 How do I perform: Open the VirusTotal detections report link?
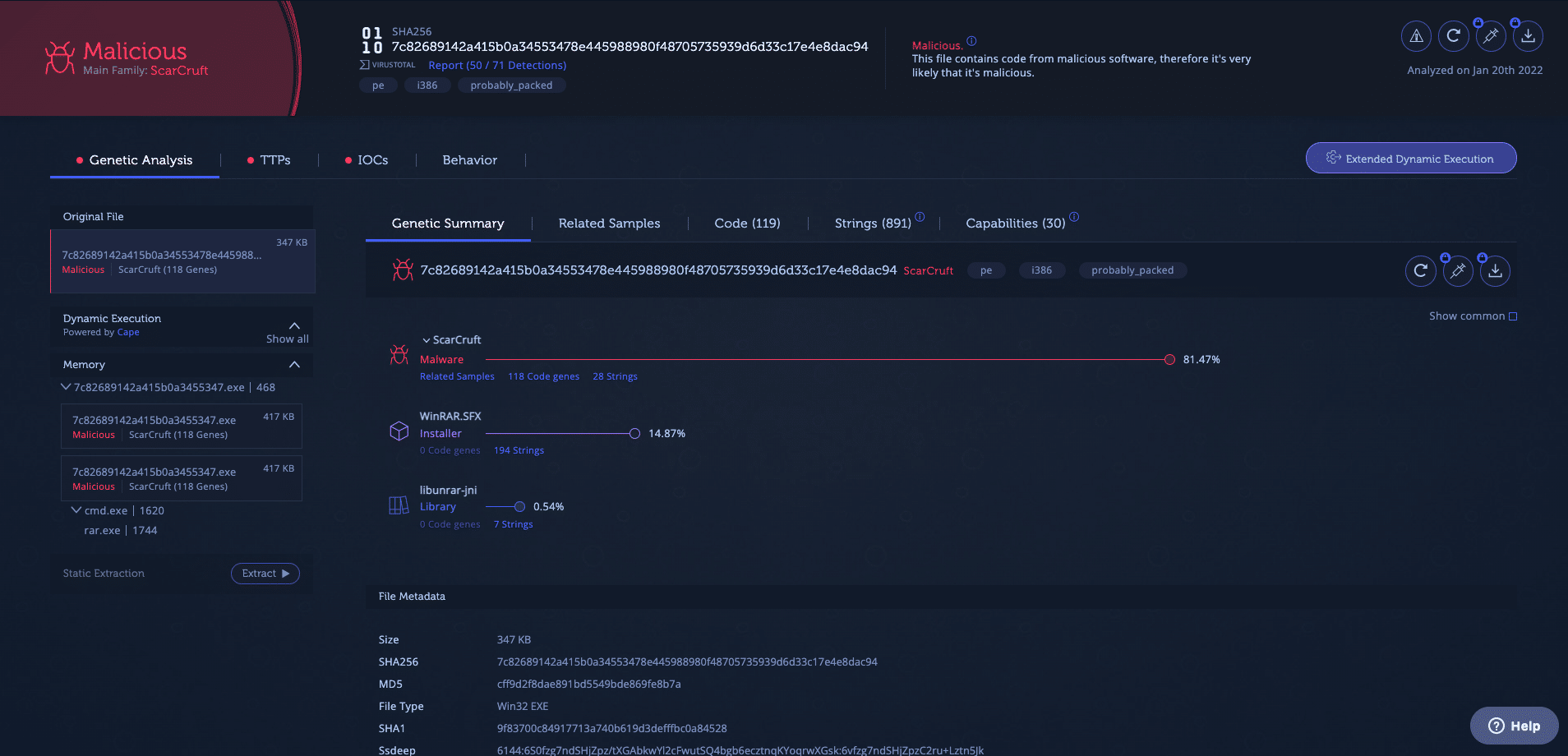pos(496,65)
